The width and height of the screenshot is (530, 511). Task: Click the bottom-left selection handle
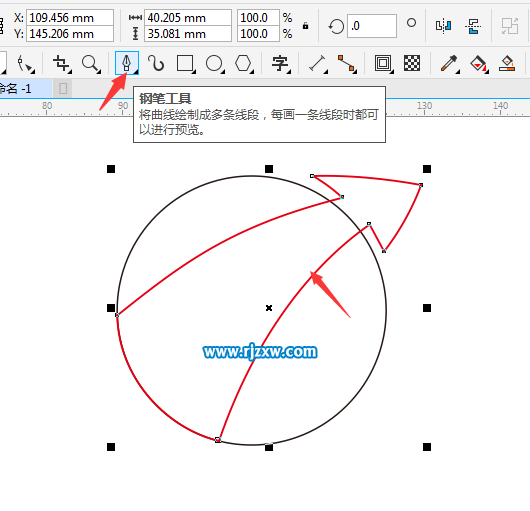[x=111, y=447]
